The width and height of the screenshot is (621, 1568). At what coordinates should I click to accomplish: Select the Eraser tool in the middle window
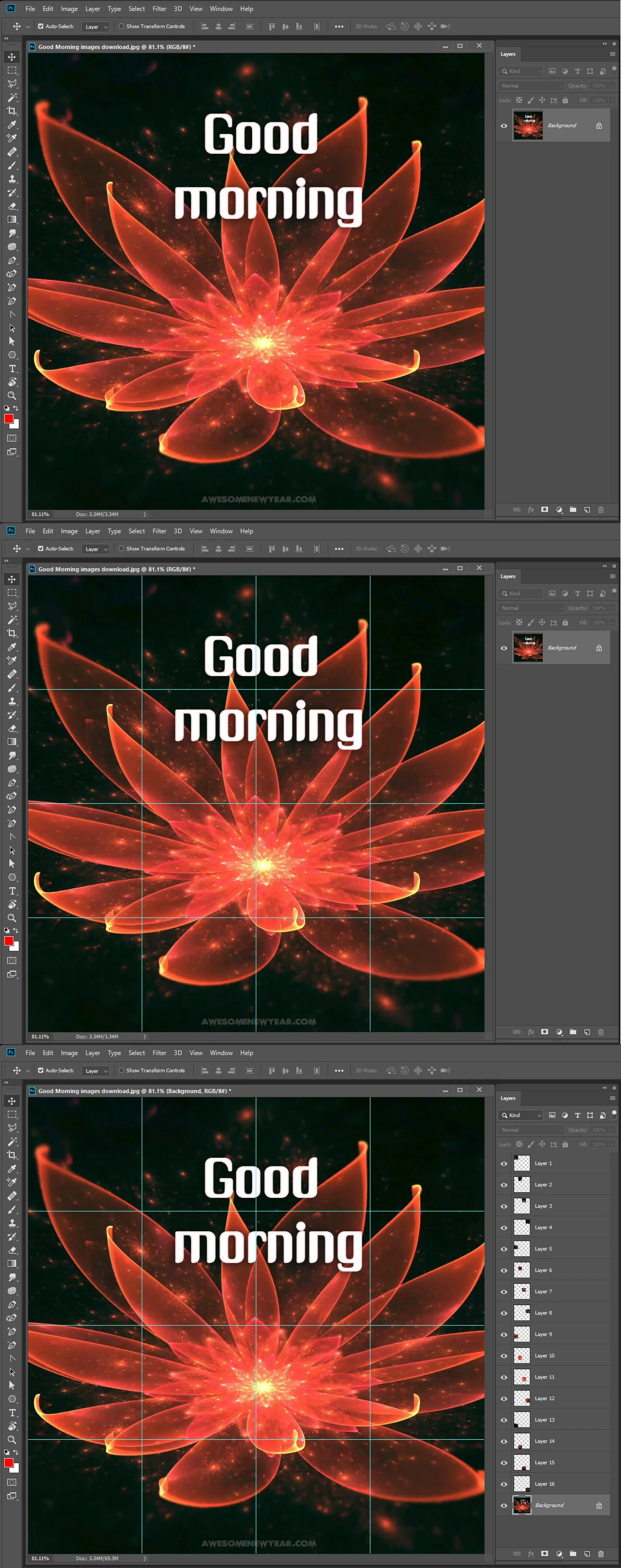[x=11, y=729]
